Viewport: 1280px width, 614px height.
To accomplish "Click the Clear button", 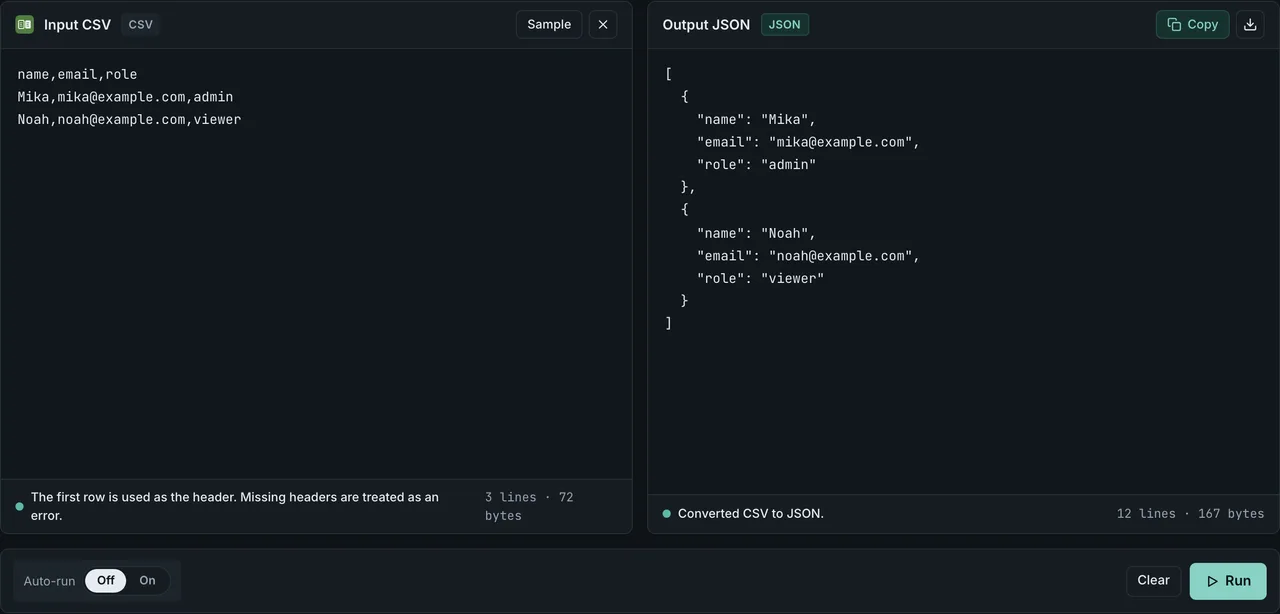I will coord(1153,581).
